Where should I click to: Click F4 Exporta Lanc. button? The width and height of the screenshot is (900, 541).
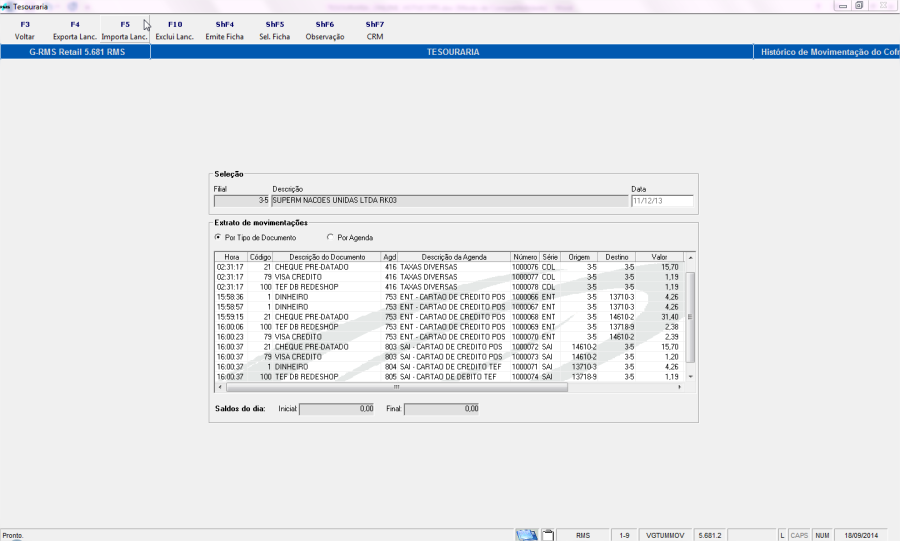75,30
